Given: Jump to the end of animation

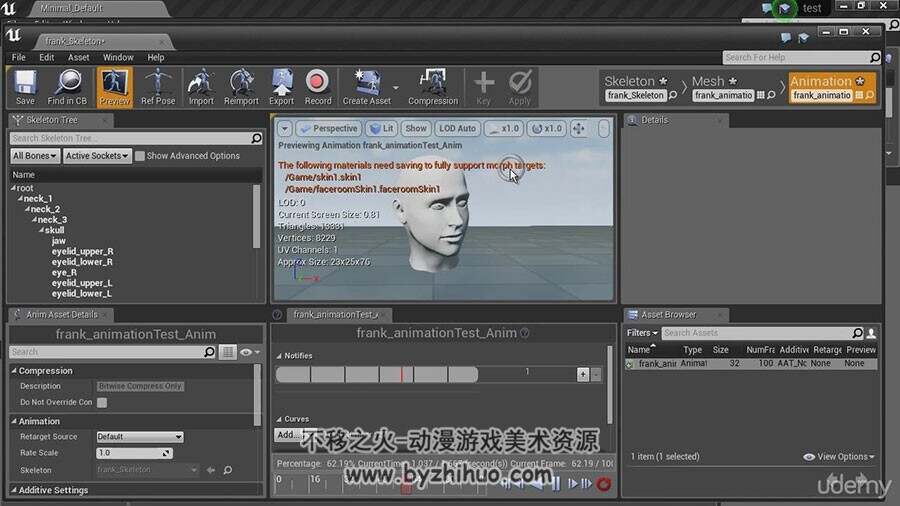Looking at the screenshot, I should click(587, 484).
